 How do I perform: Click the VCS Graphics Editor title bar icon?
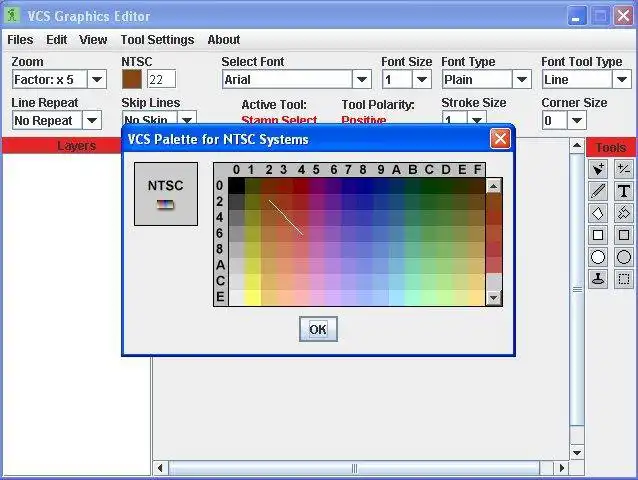[x=13, y=15]
